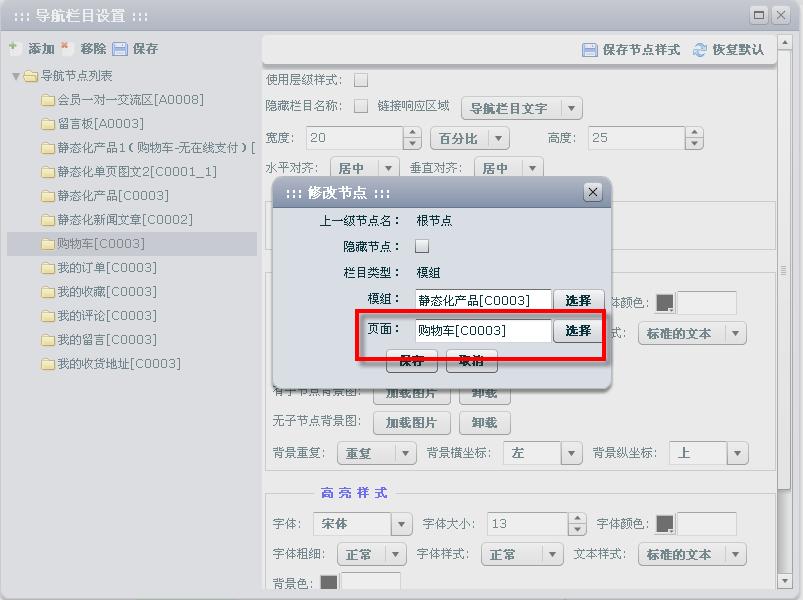Click Restore Default (恢复默认) icon
The height and width of the screenshot is (600, 803).
(x=700, y=50)
